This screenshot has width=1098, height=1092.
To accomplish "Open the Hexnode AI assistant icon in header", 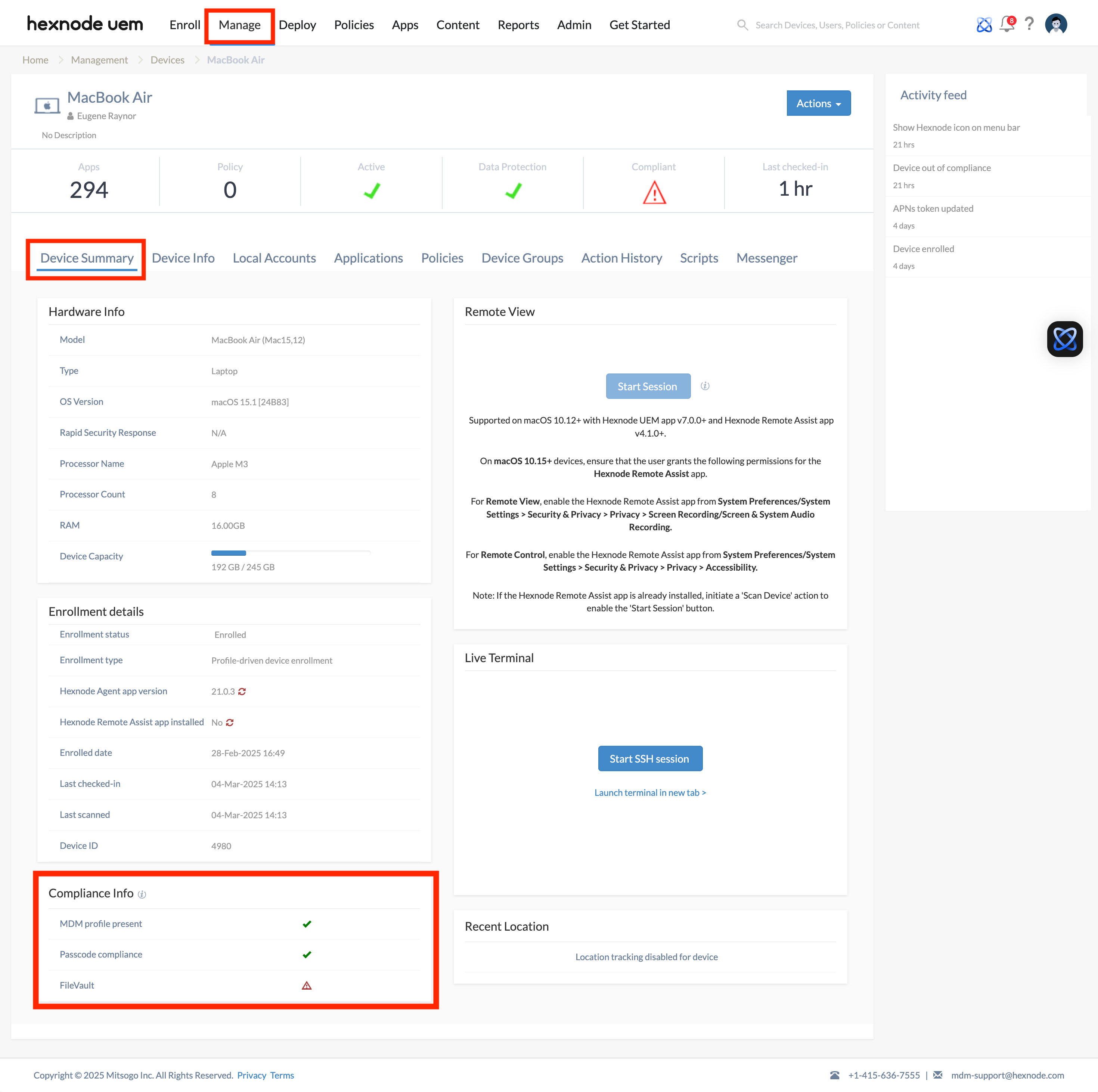I will click(x=984, y=24).
